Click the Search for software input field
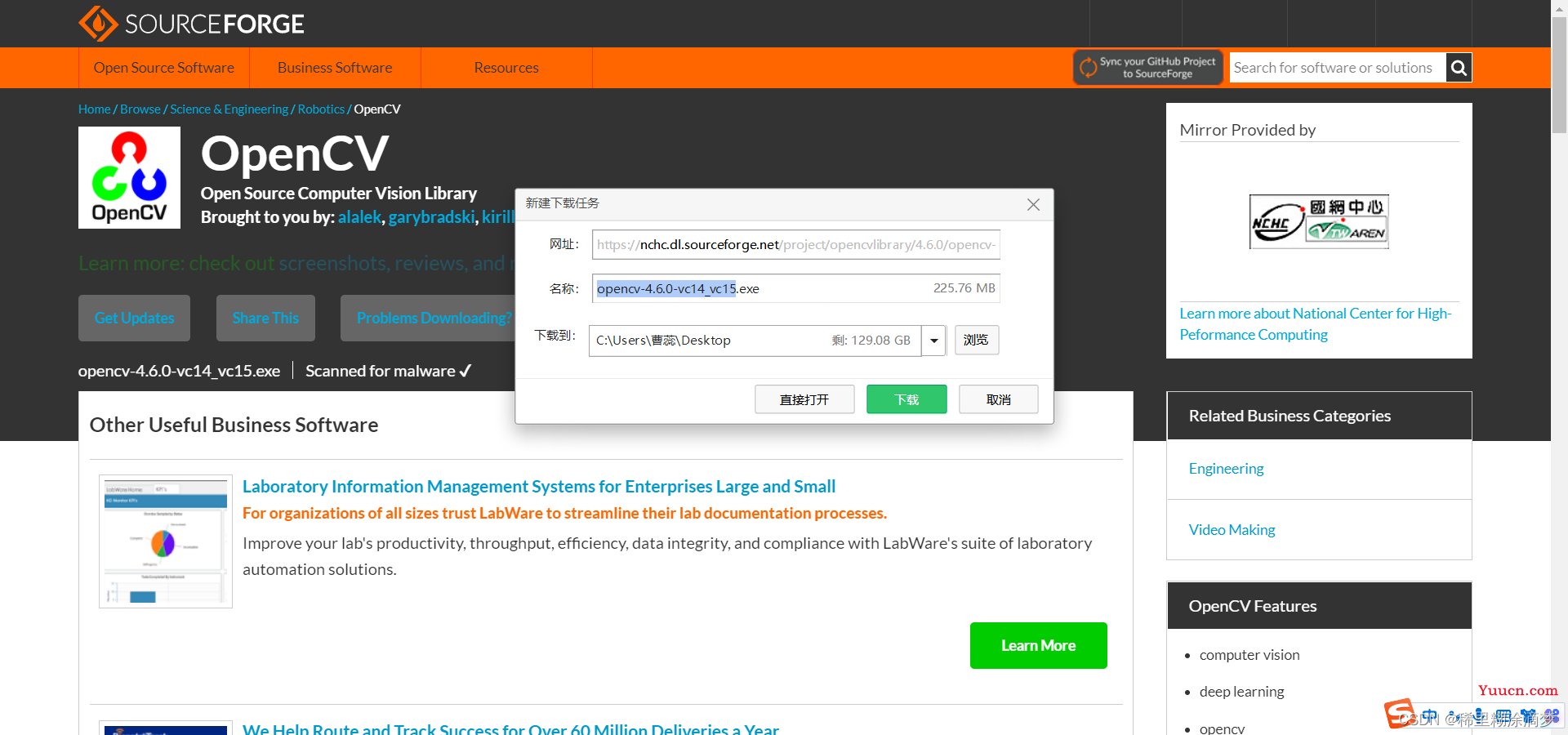The width and height of the screenshot is (1568, 735). [1338, 68]
